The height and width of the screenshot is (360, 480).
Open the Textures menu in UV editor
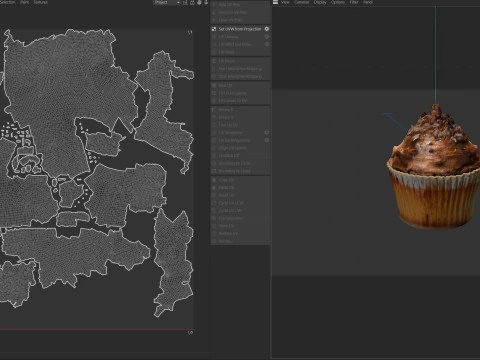(40, 2)
